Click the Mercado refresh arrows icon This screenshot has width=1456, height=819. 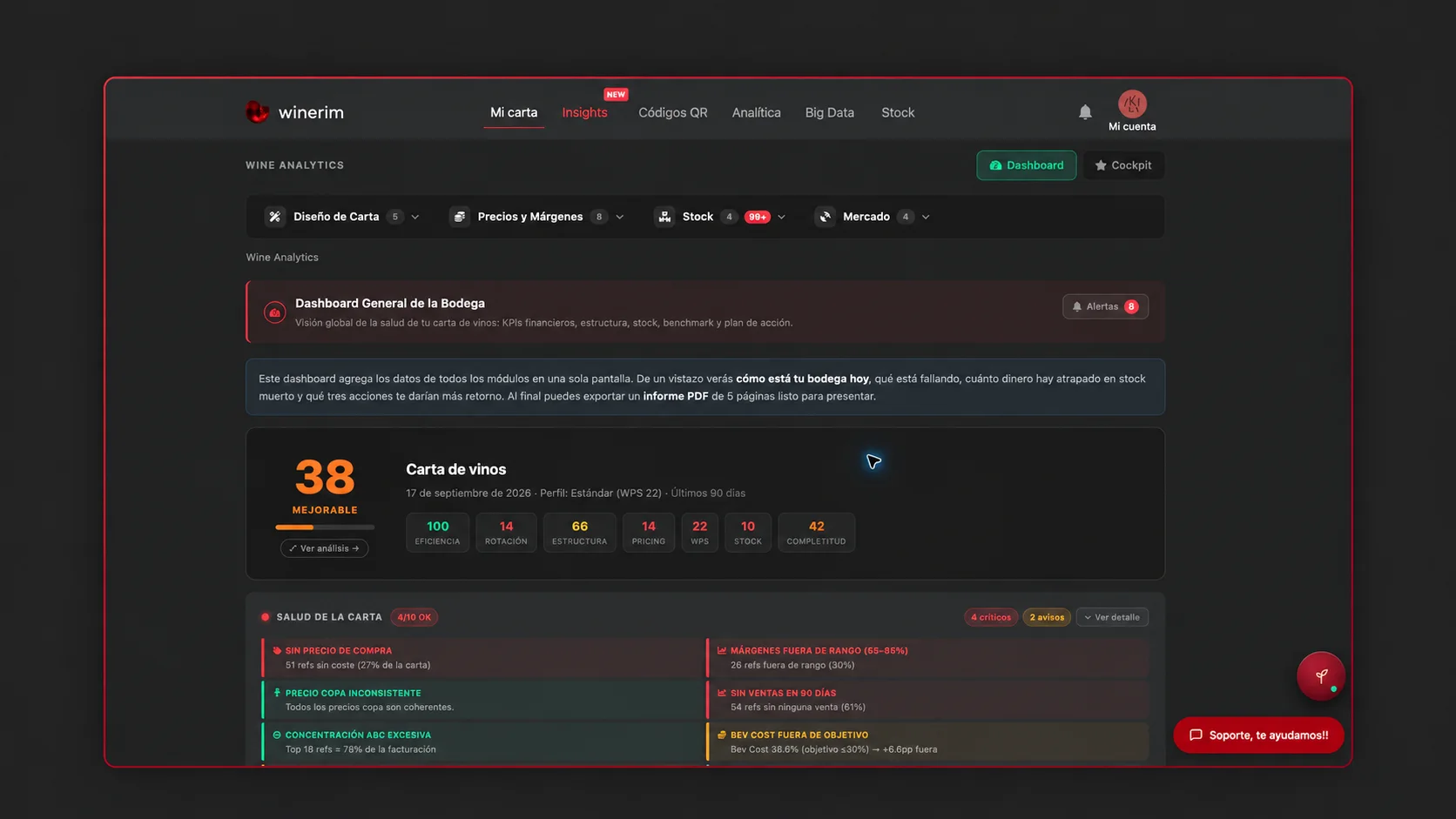click(x=825, y=217)
